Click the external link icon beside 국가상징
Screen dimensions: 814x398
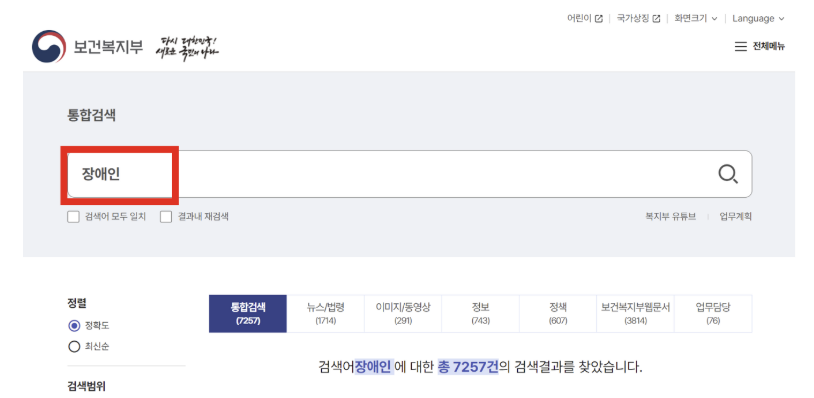tap(656, 19)
